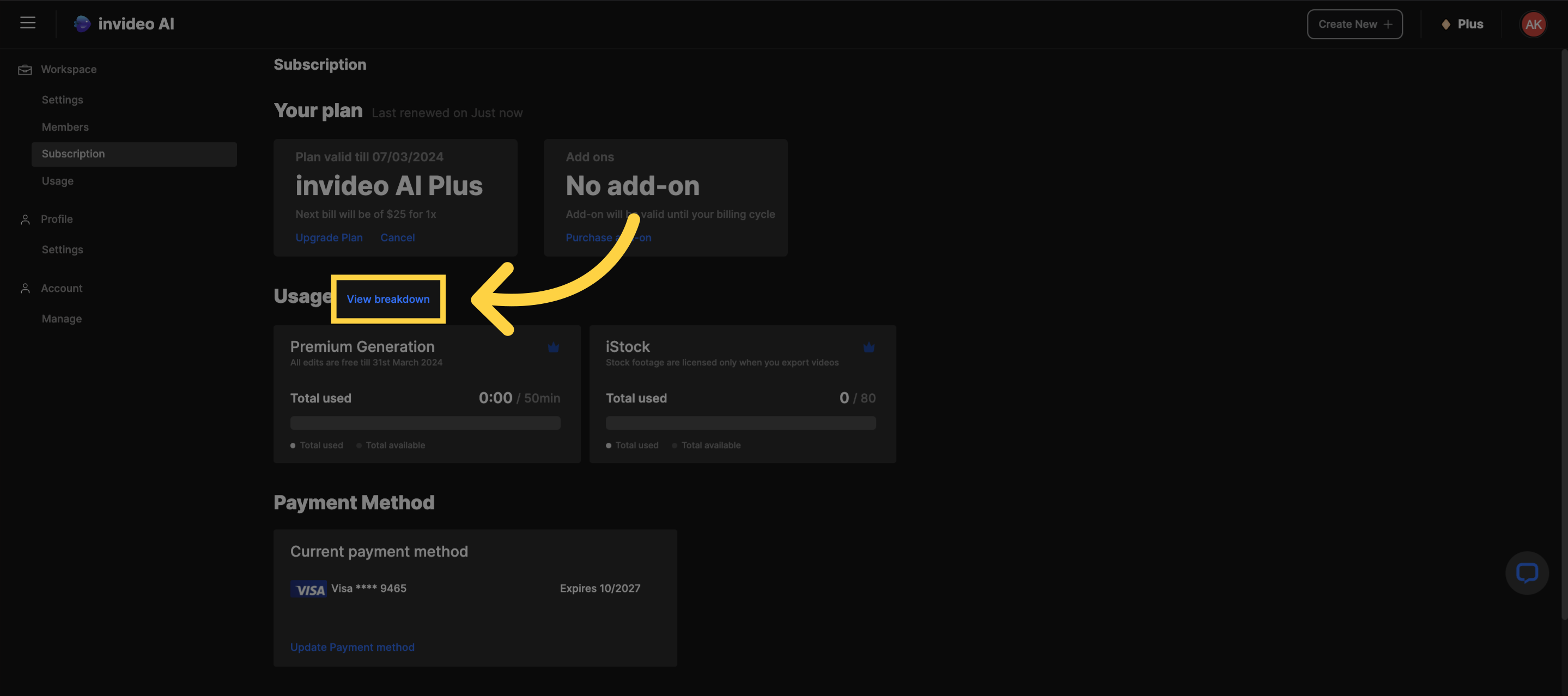The image size is (1568, 696).
Task: Open the hamburger menu
Action: pos(28,23)
